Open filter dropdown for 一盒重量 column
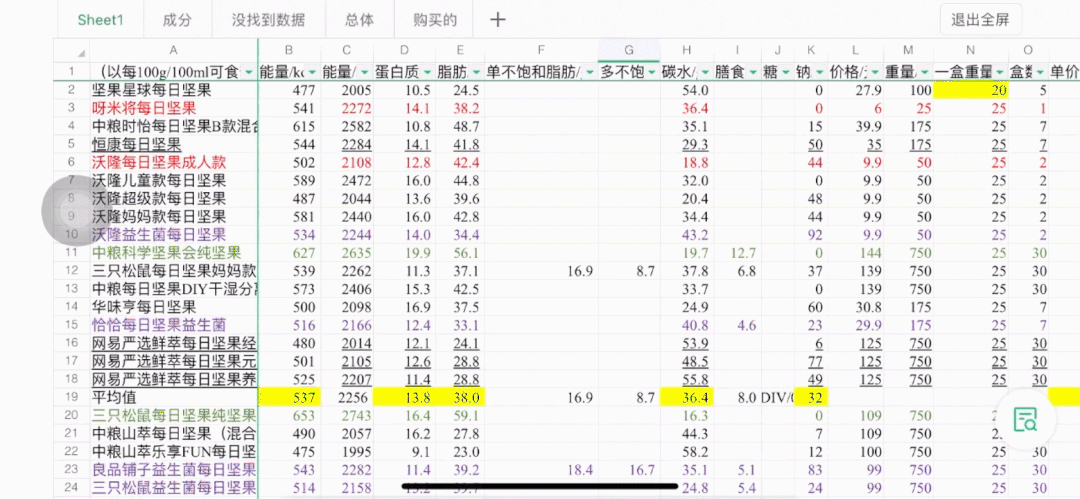1080x499 pixels. pos(999,72)
